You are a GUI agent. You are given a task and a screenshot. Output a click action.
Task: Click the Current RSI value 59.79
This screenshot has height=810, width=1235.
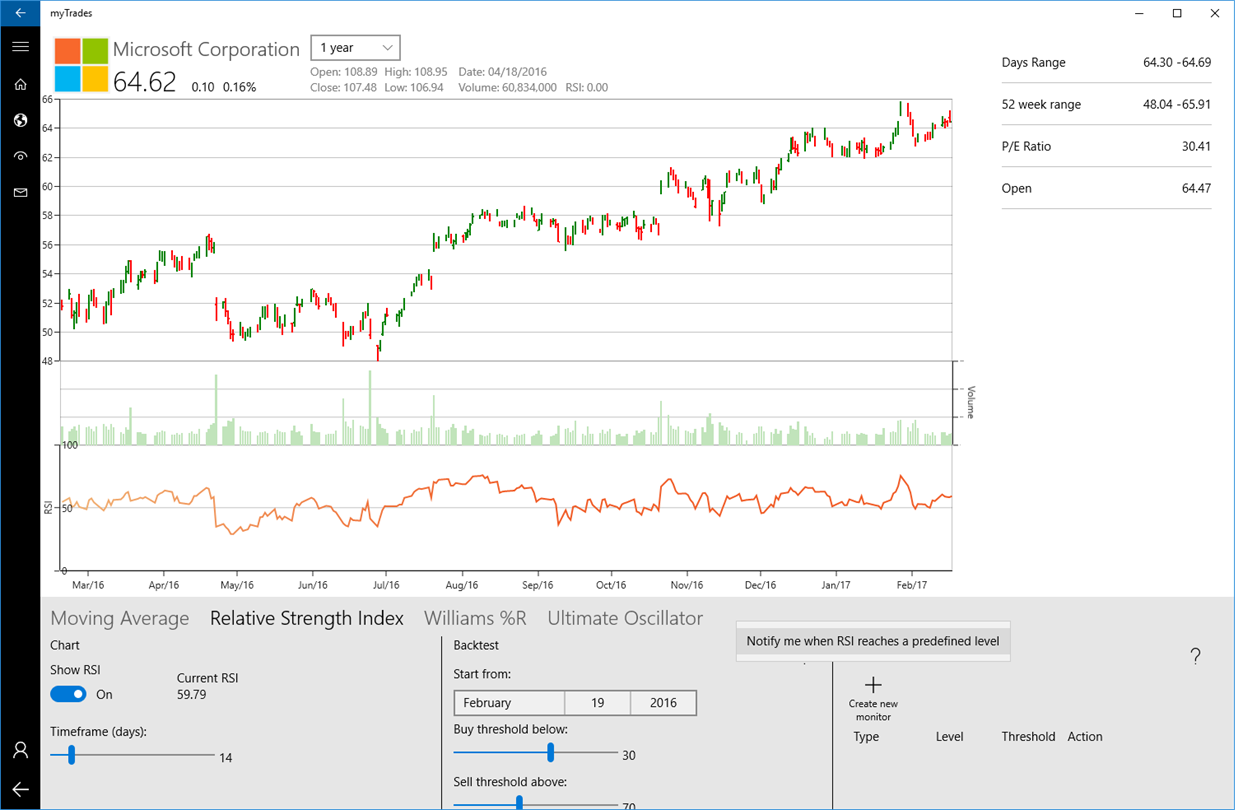[x=192, y=694]
